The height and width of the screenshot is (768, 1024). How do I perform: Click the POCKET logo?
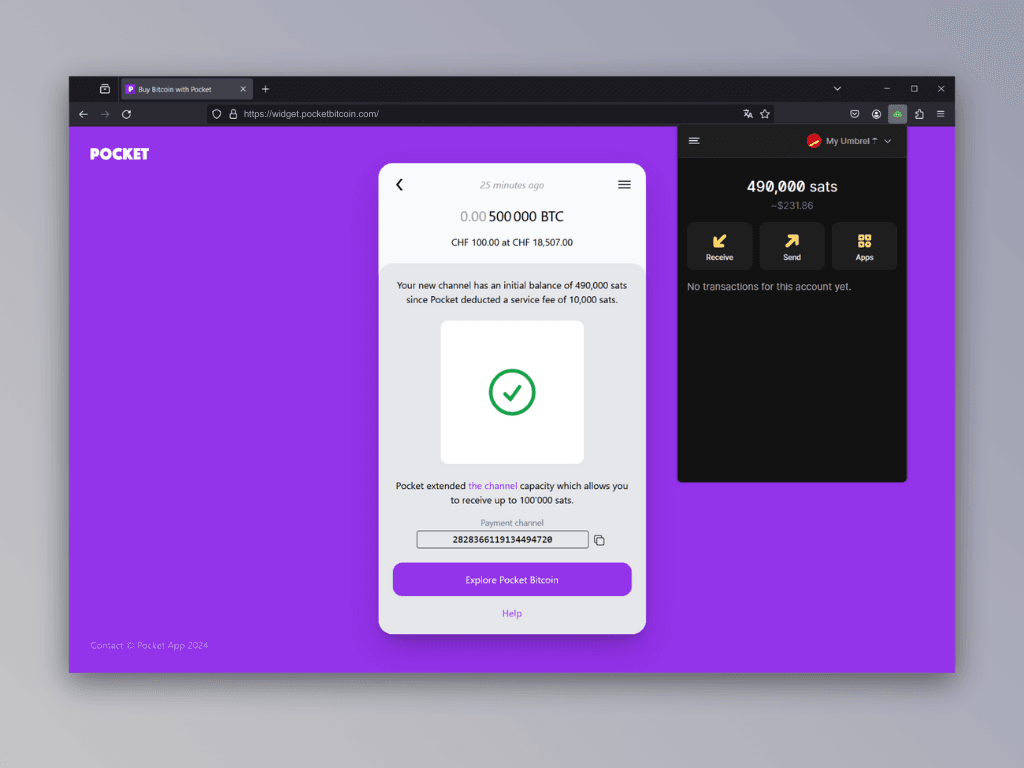(120, 154)
